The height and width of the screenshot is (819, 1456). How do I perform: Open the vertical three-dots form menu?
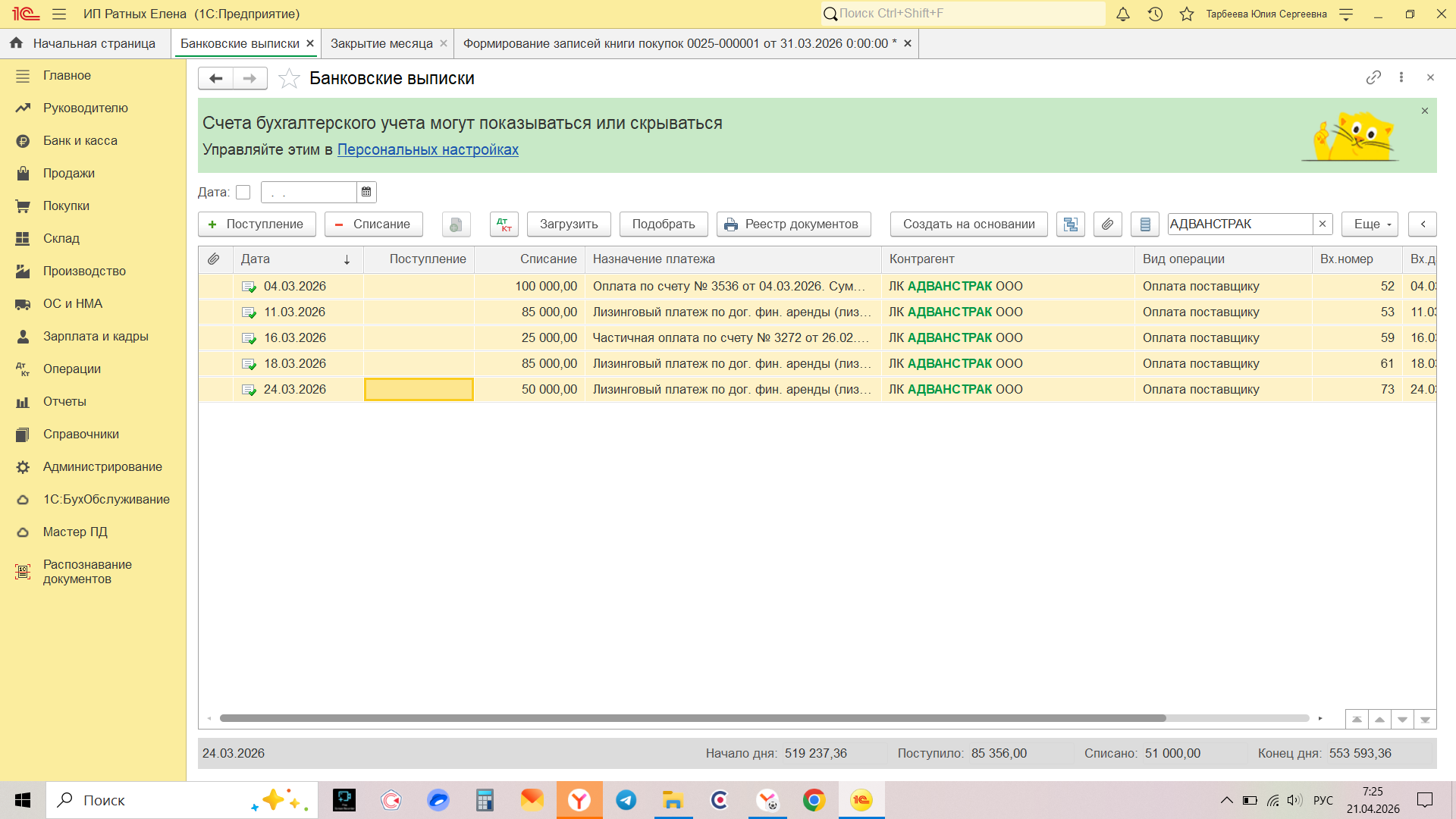click(1401, 77)
